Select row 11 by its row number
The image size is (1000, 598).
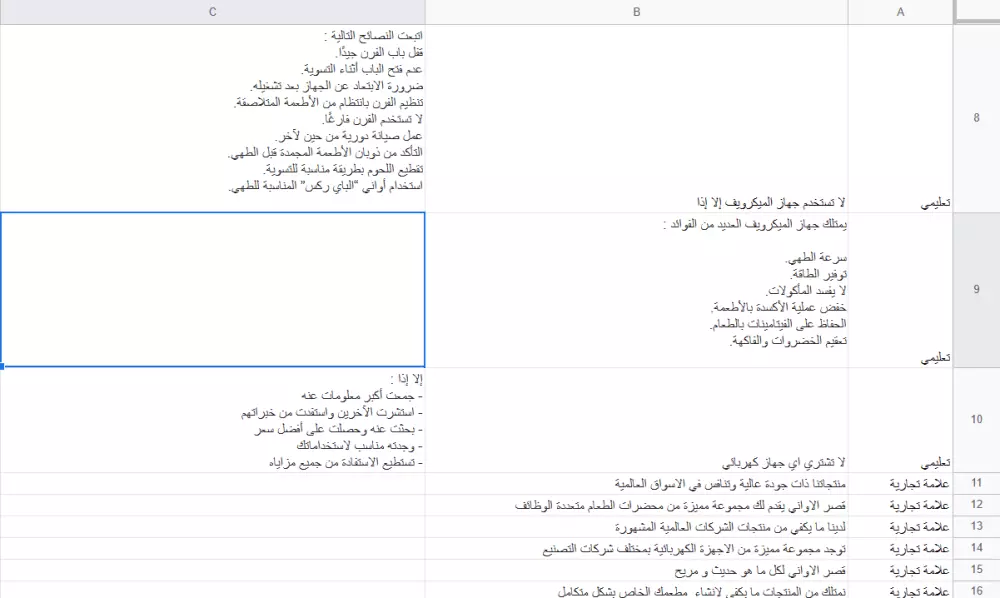[x=975, y=484]
